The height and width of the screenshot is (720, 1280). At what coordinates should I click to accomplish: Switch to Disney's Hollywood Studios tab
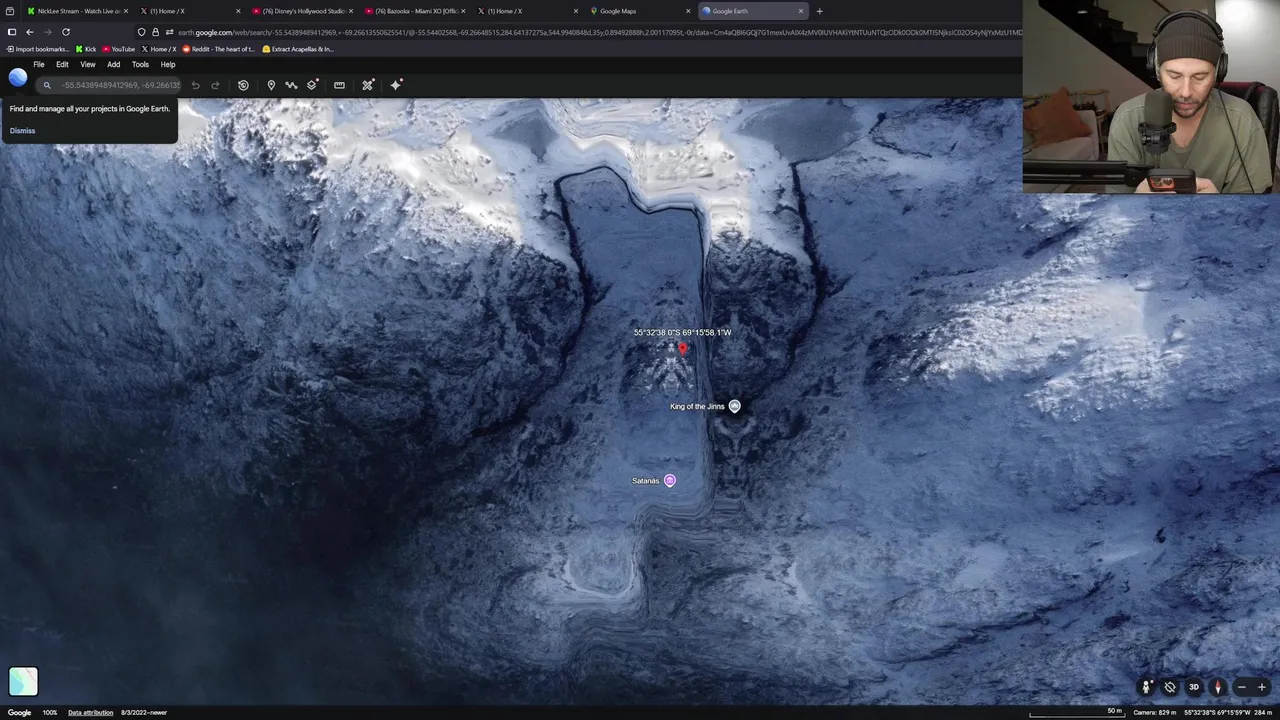tap(303, 11)
